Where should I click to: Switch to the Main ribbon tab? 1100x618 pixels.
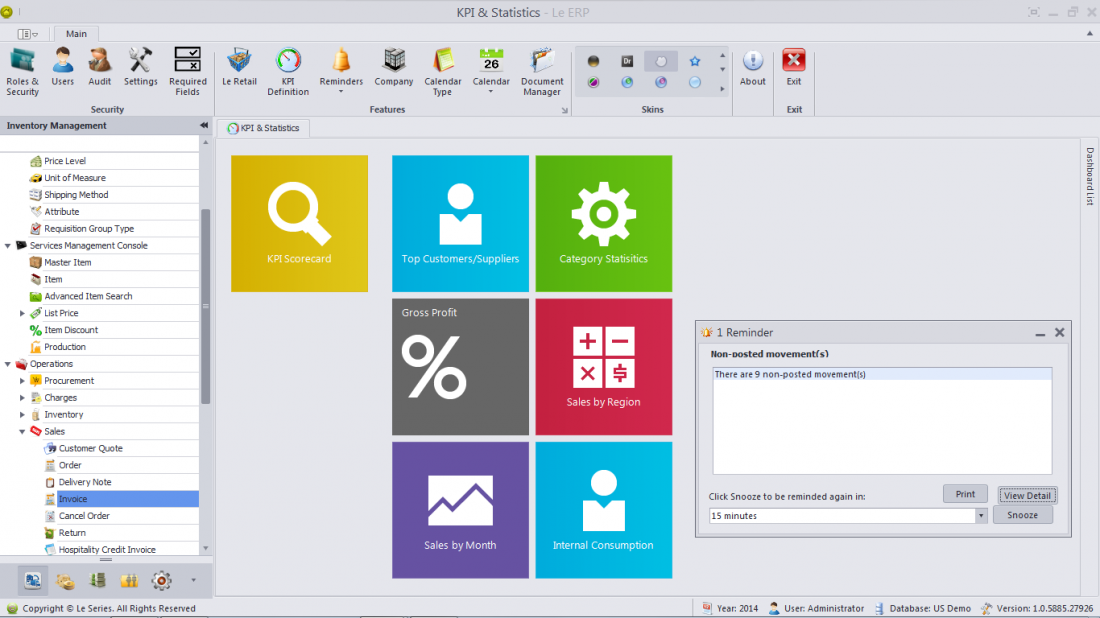[76, 33]
